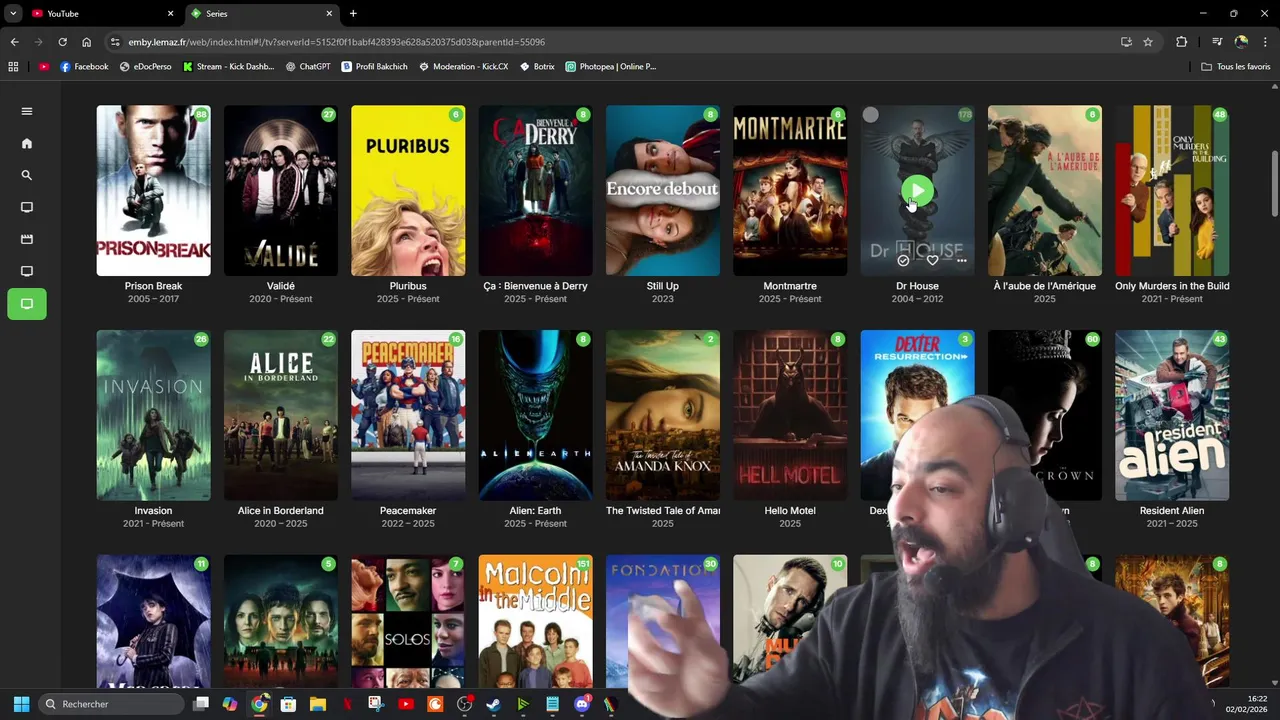Click the Peacemaker title link
The width and height of the screenshot is (1280, 720).
coord(408,511)
